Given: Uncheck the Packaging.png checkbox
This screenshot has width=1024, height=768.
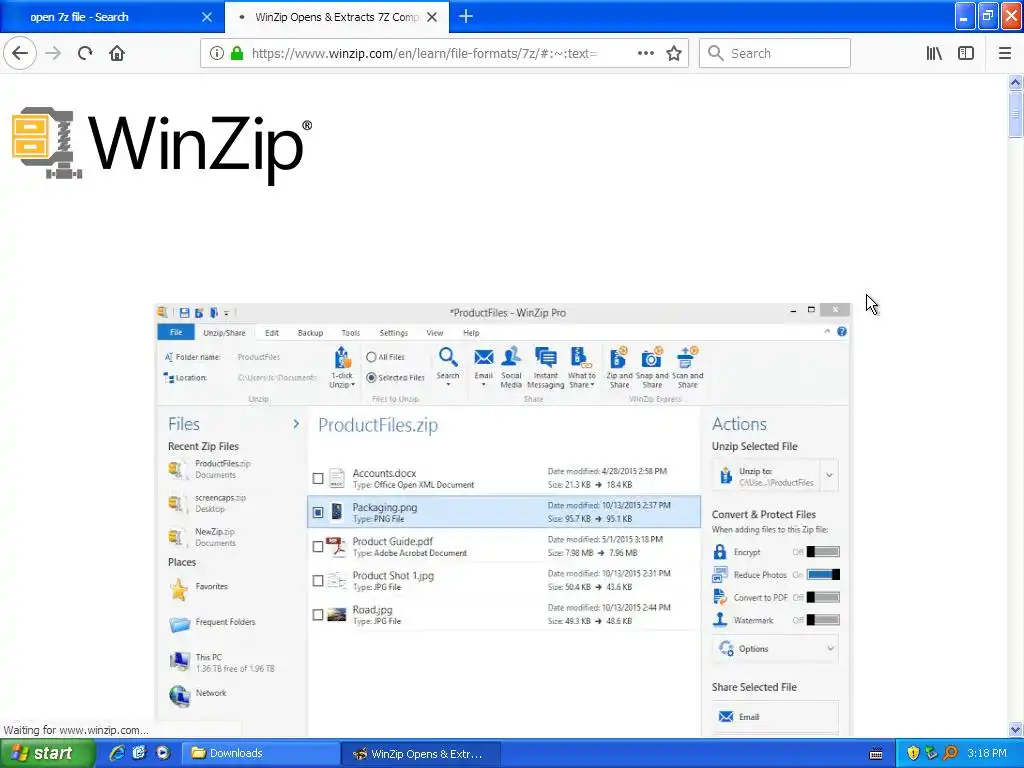Looking at the screenshot, I should pos(318,513).
